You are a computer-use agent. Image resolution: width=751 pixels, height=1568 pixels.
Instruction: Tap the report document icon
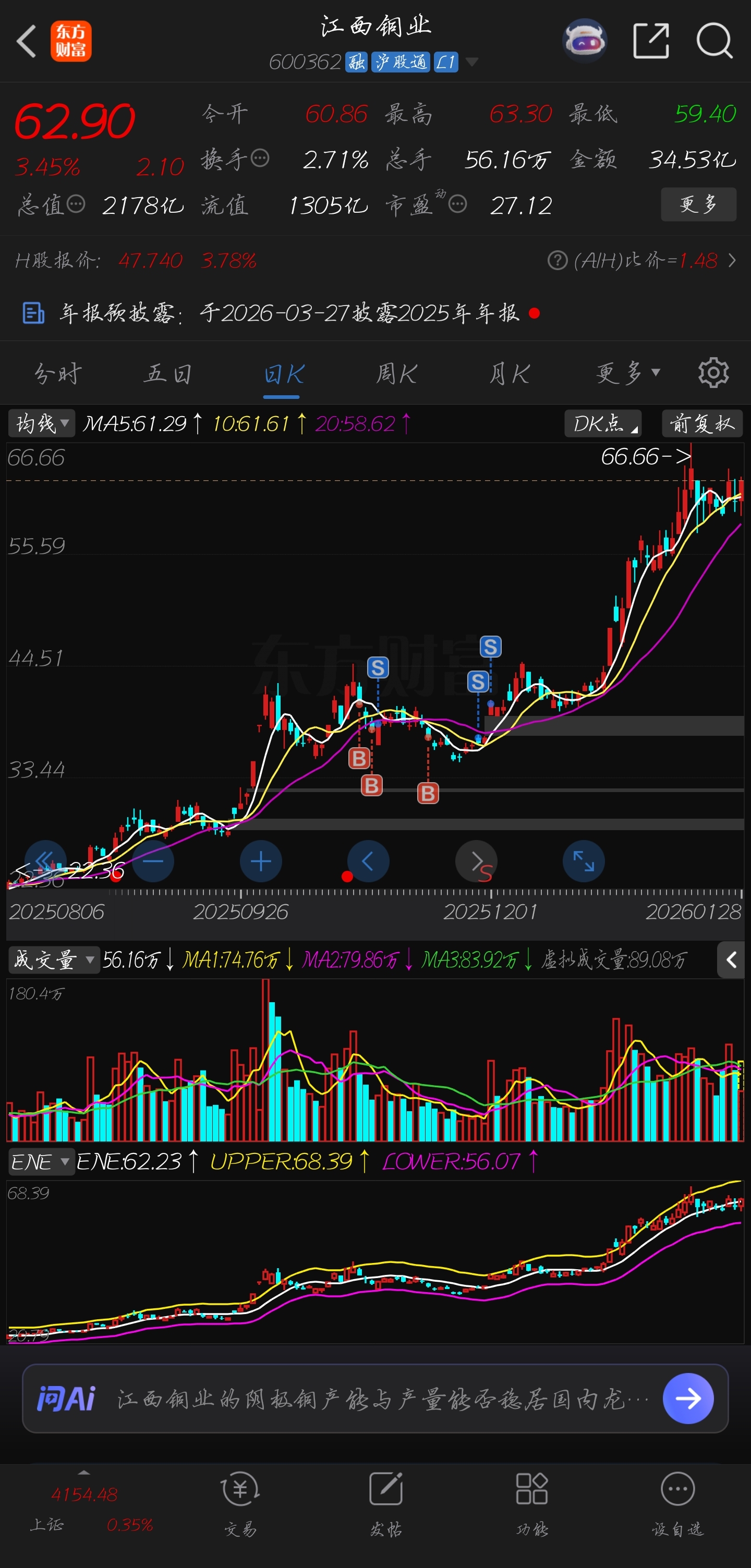[x=33, y=313]
